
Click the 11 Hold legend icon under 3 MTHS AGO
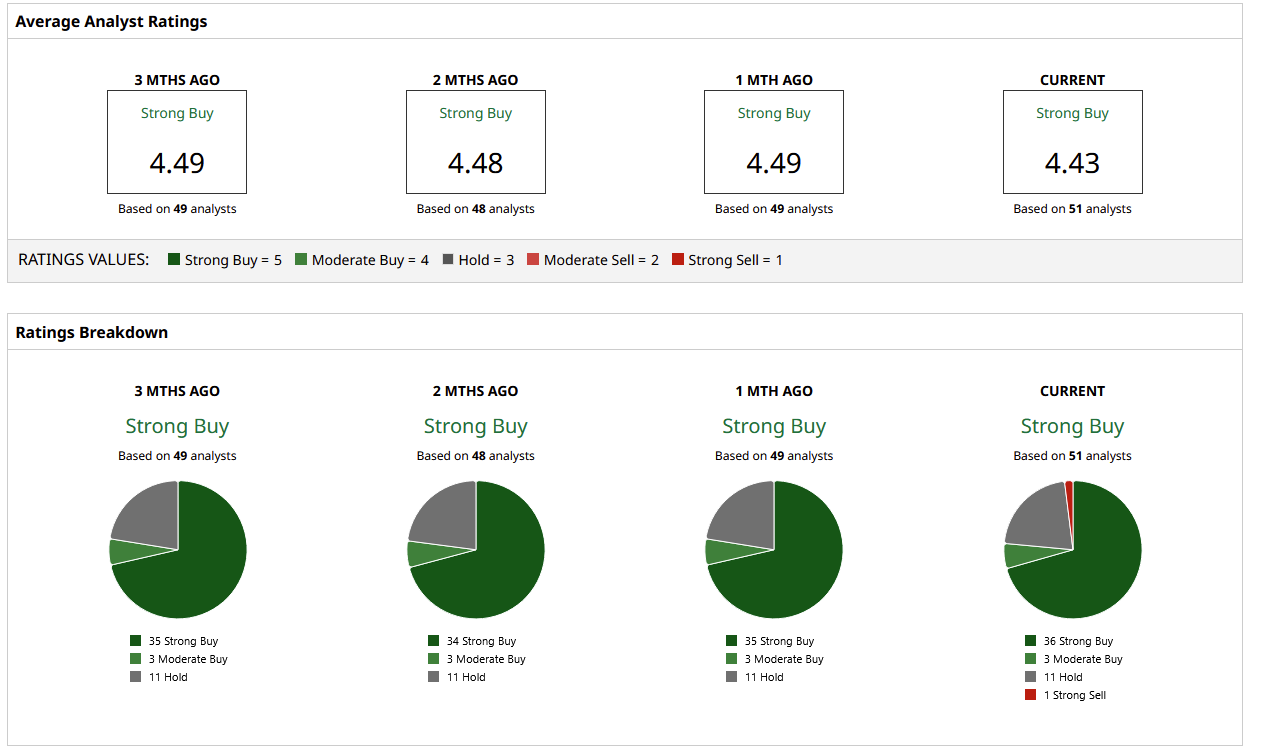136,677
